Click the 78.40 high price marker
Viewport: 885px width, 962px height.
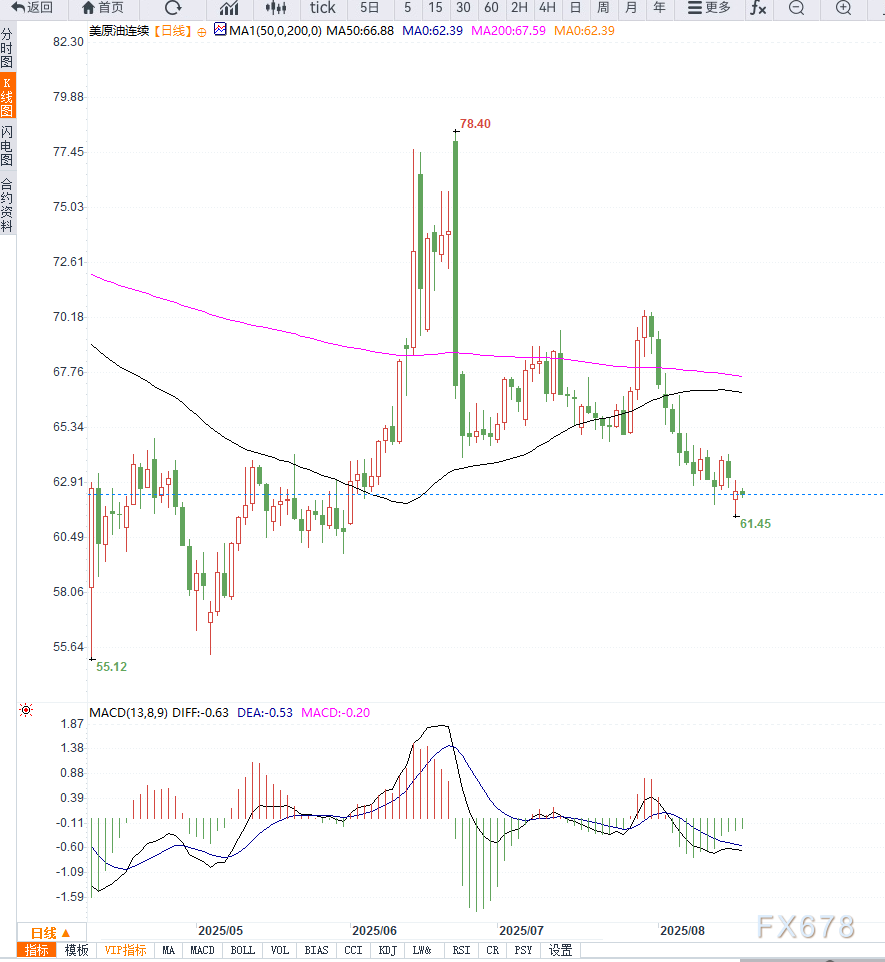475,124
